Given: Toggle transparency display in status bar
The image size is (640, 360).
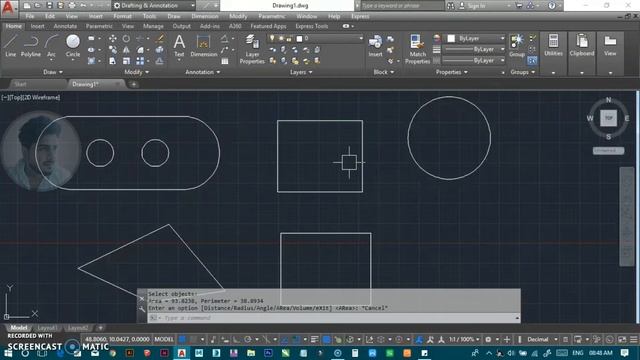Looking at the screenshot, I should point(327,339).
